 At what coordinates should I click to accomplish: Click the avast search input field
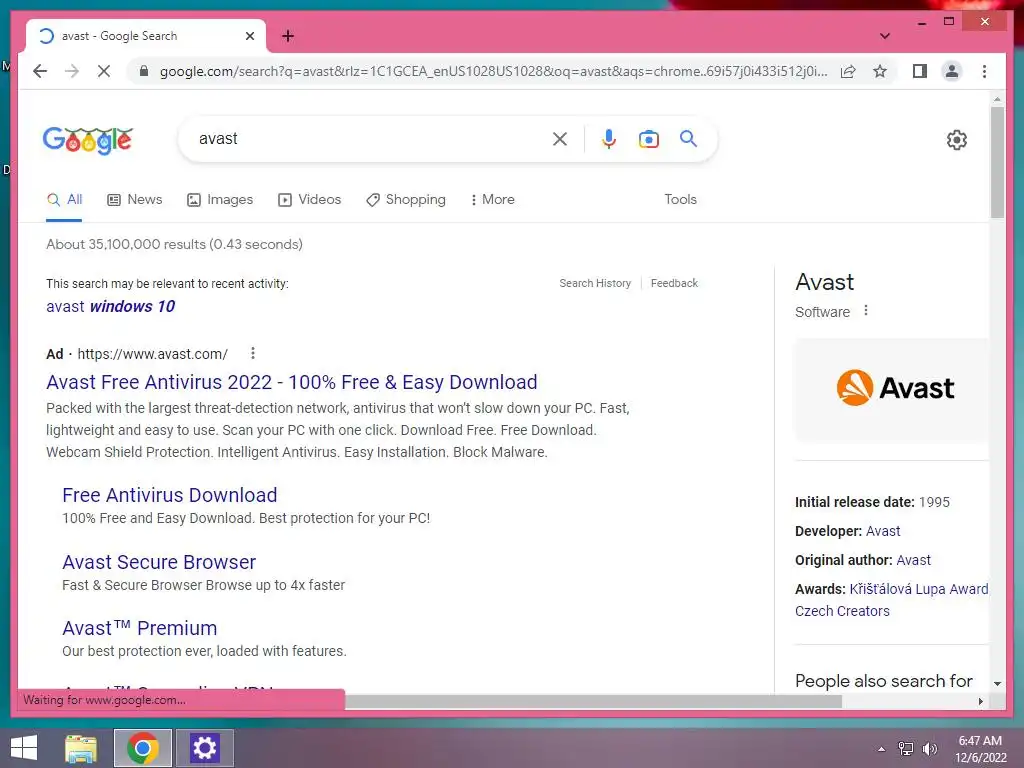click(x=369, y=138)
